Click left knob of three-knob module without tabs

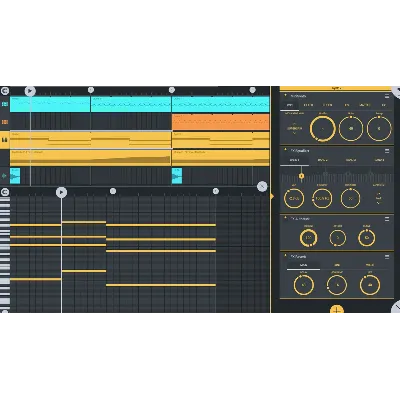coord(308,238)
